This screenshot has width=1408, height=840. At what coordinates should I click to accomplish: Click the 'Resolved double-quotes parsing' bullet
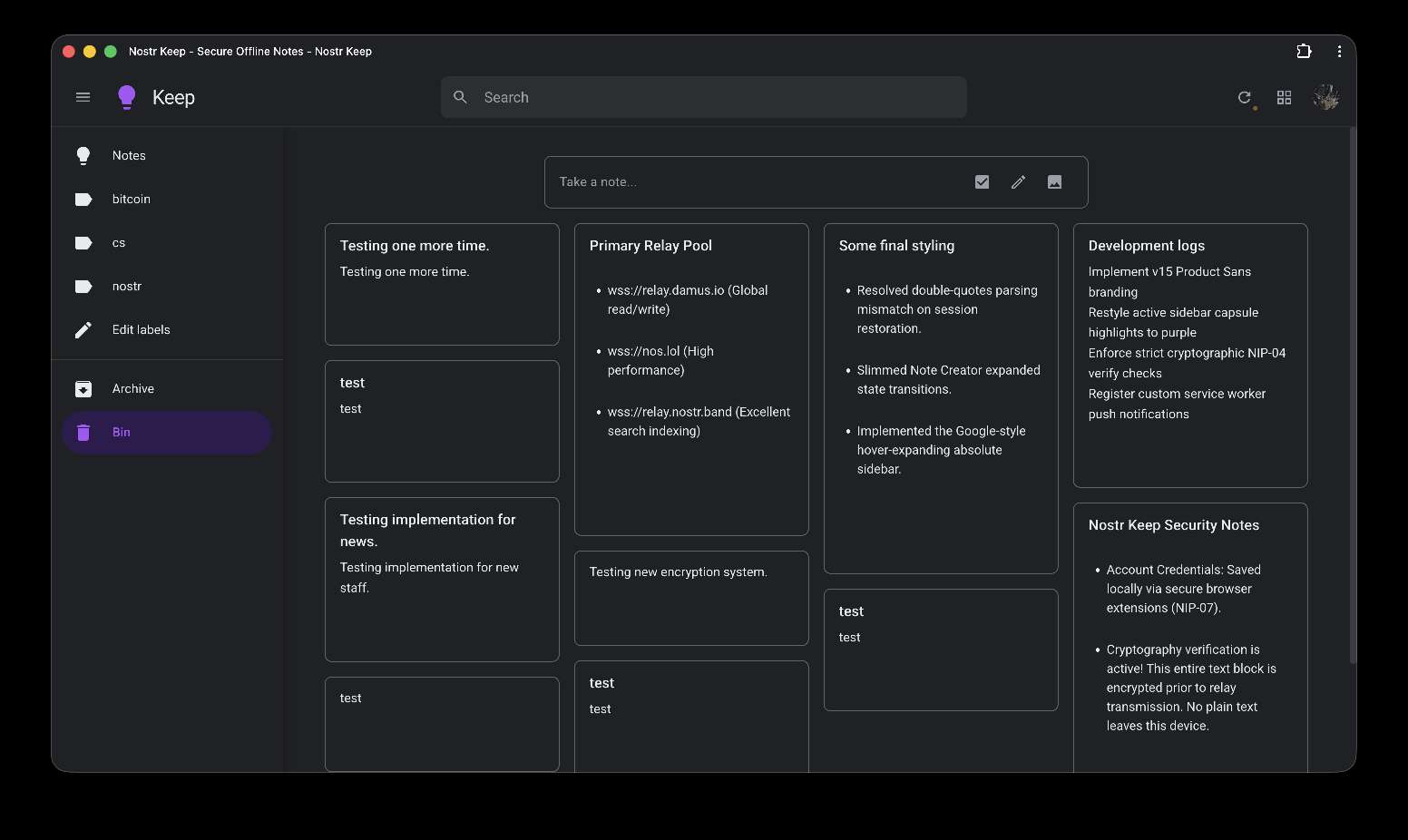click(947, 309)
